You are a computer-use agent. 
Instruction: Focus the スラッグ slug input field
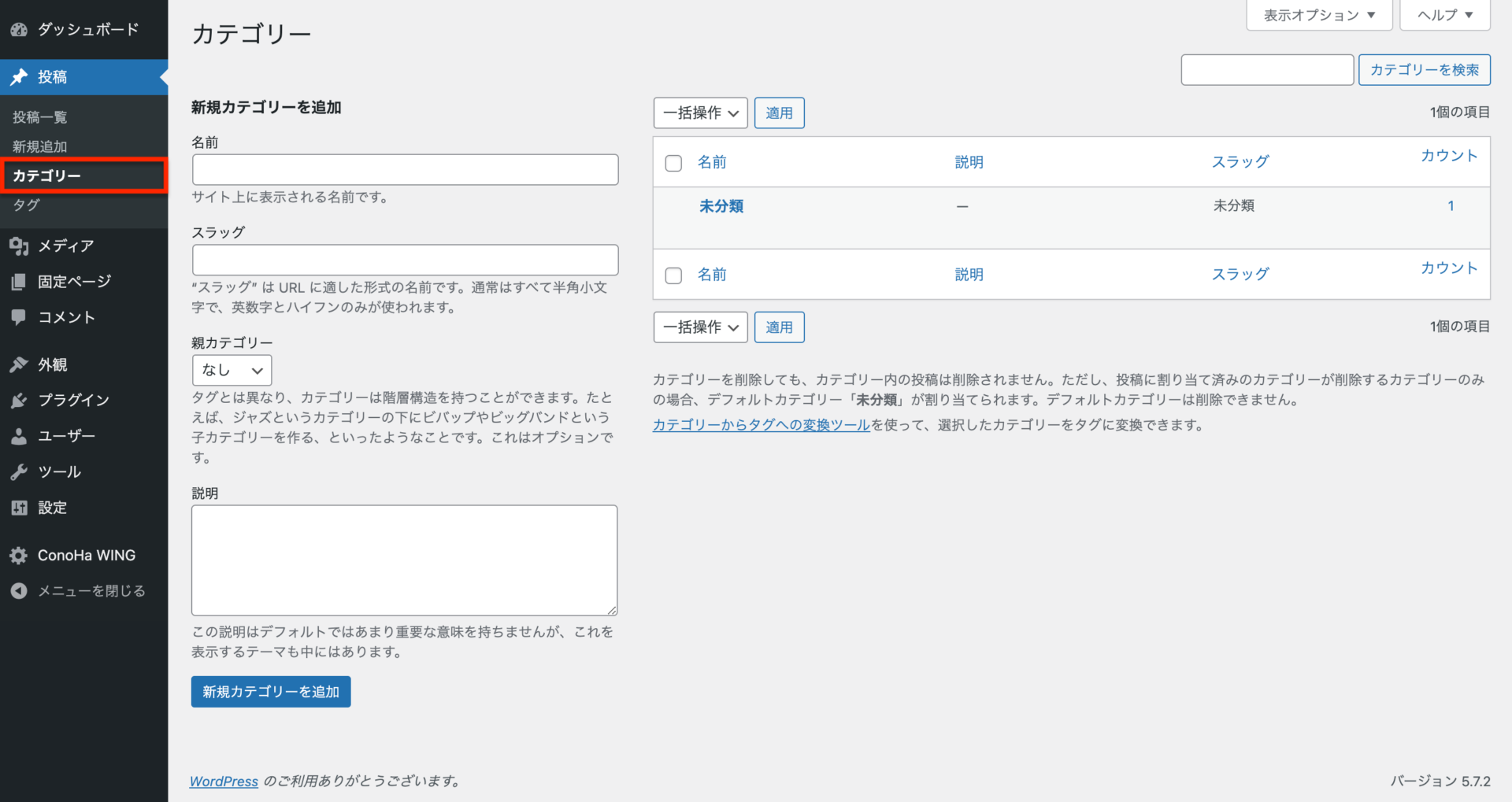pyautogui.click(x=406, y=260)
